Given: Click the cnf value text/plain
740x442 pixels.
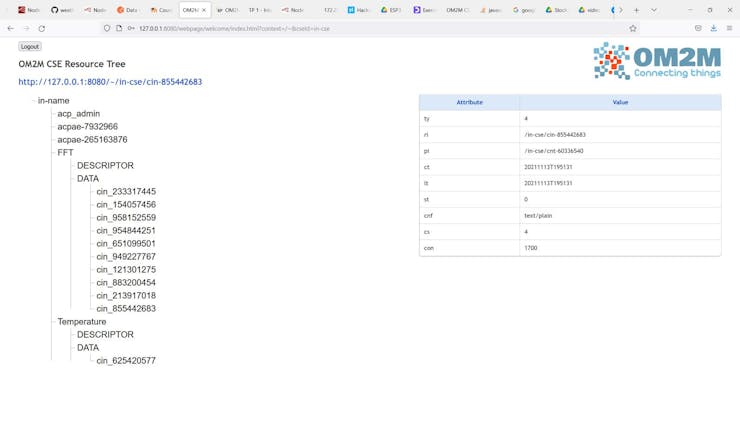Looking at the screenshot, I should [x=538, y=216].
